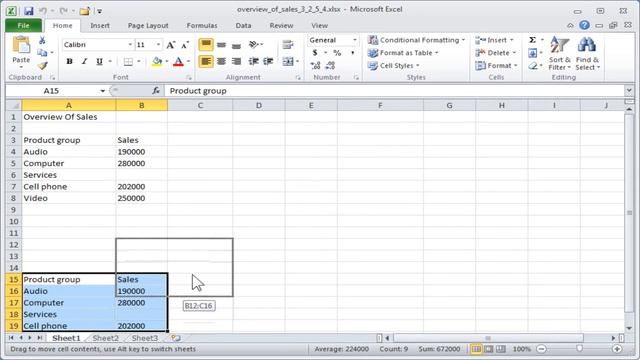Click the Save icon in quick access toolbar
This screenshot has width=640, height=360.
(x=29, y=10)
